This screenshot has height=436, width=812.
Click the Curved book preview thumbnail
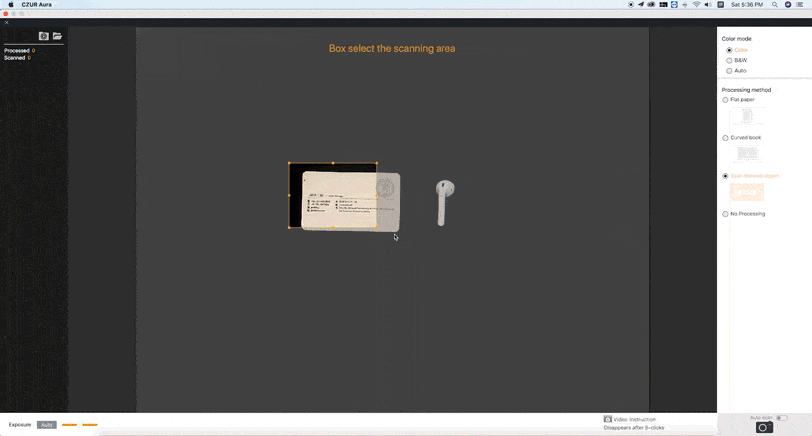[x=747, y=153]
